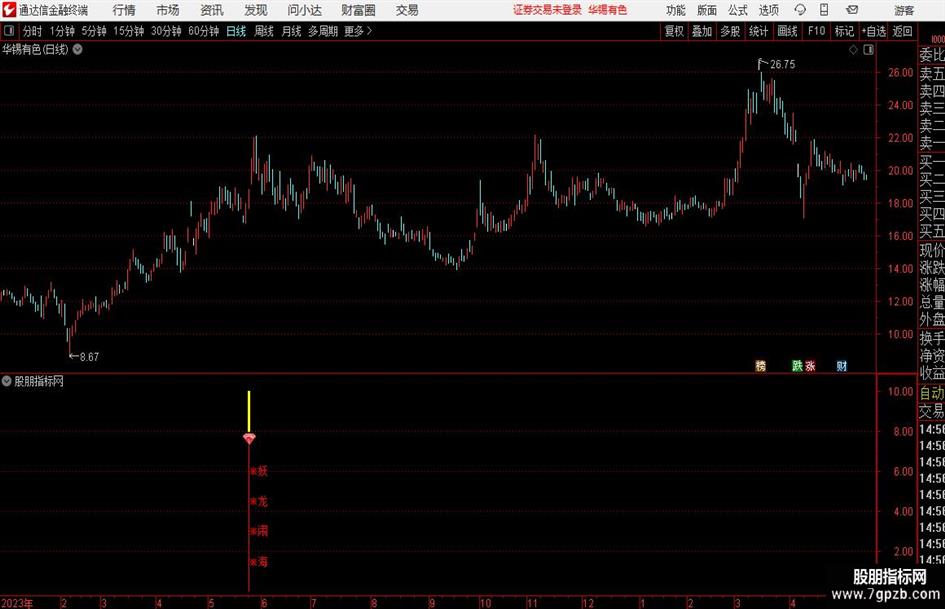Screen dimensions: 945x609
Task: Click the 复权 toolbar button
Action: (674, 31)
